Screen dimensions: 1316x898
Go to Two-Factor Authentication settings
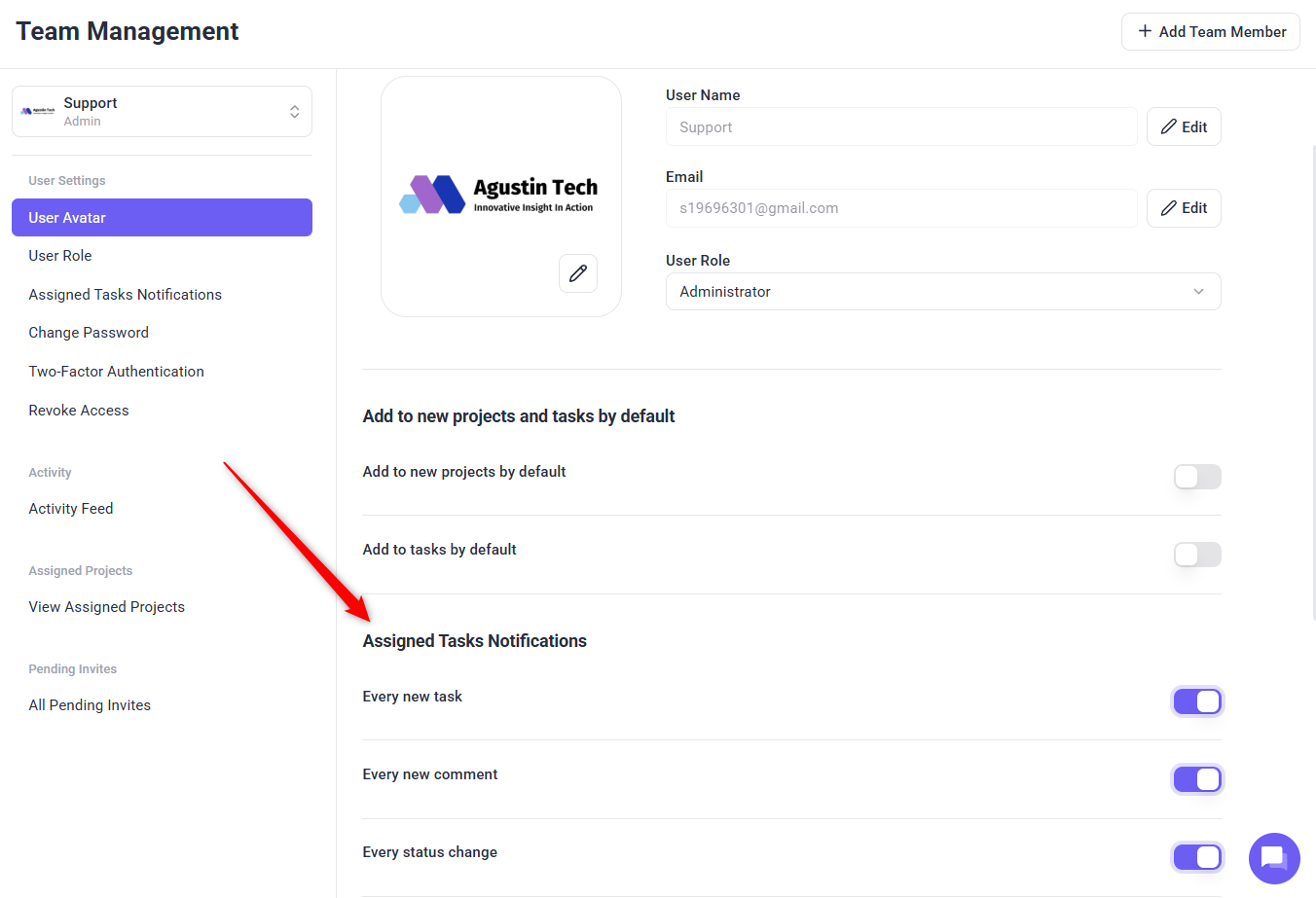tap(116, 372)
